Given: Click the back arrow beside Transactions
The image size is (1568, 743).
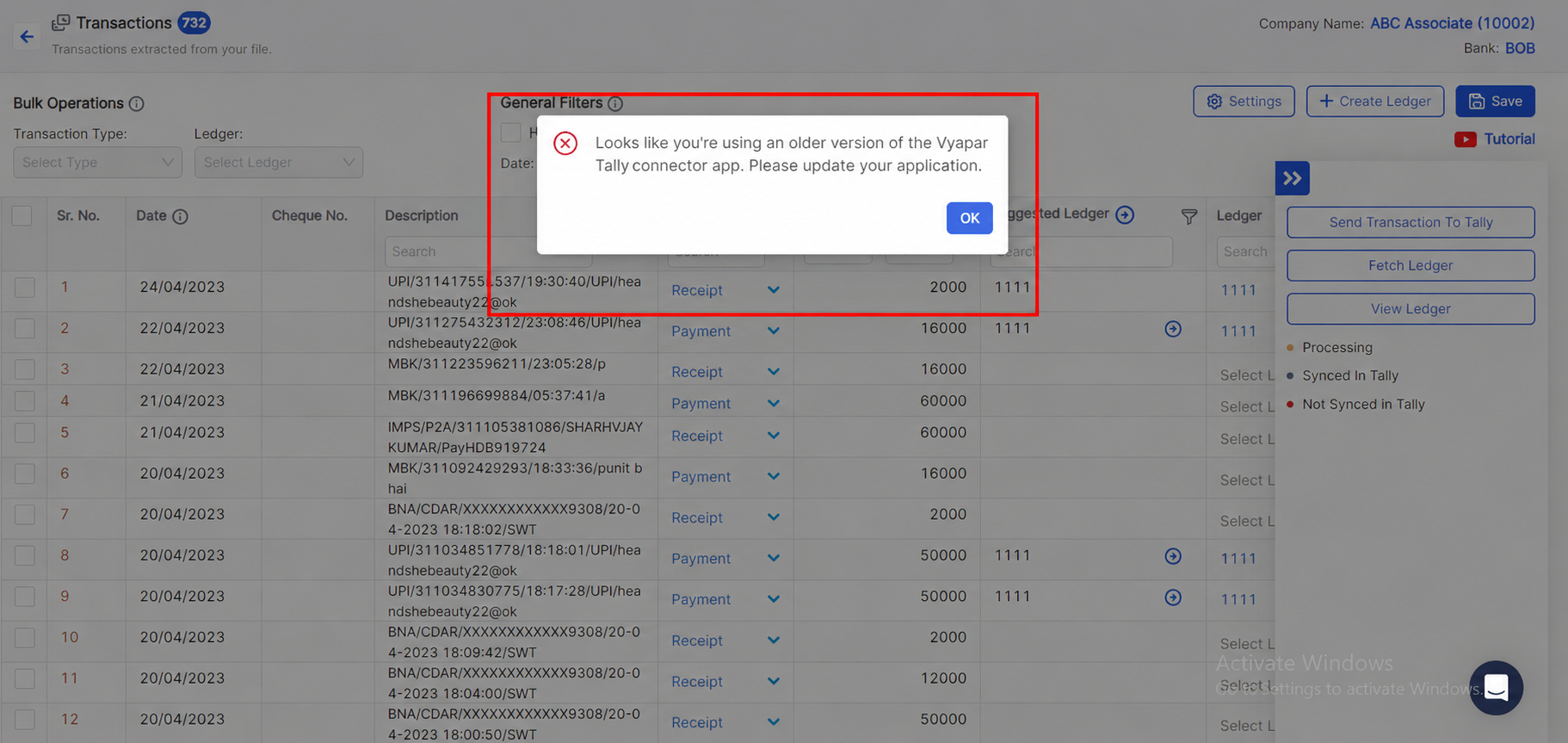Looking at the screenshot, I should click(x=27, y=36).
